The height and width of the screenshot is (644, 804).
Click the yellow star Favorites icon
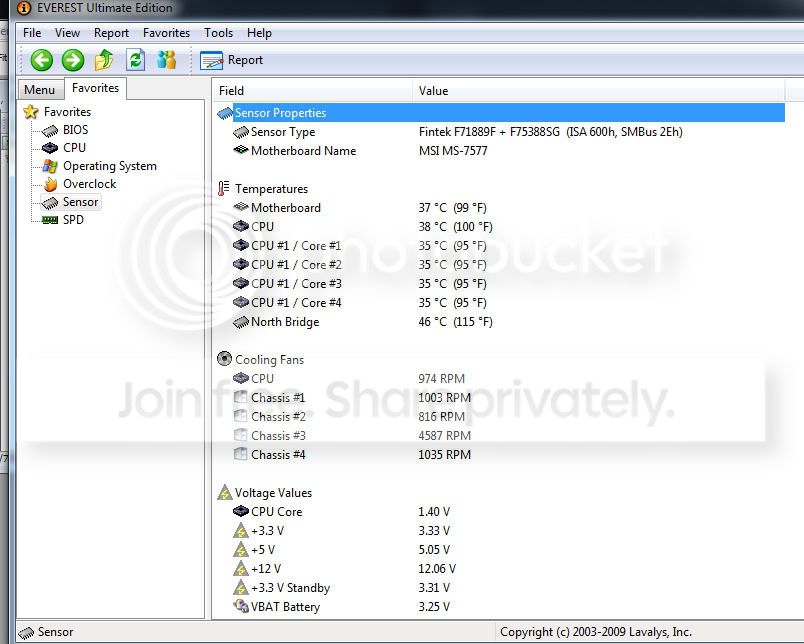(31, 112)
